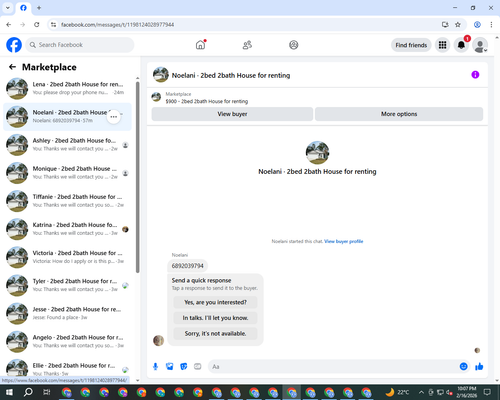This screenshot has width=500, height=400.
Task: Reload the page with browser refresh
Action: [x=37, y=25]
